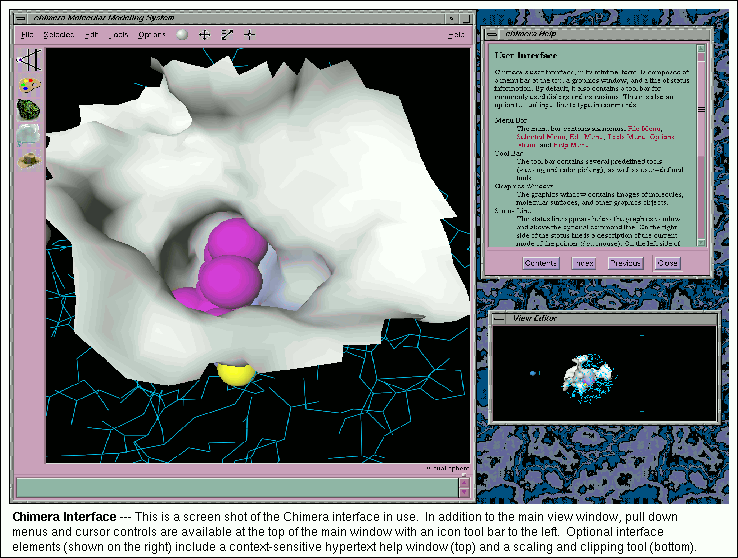Open the Options menu
Screen dimensions: 738x558
(x=152, y=35)
